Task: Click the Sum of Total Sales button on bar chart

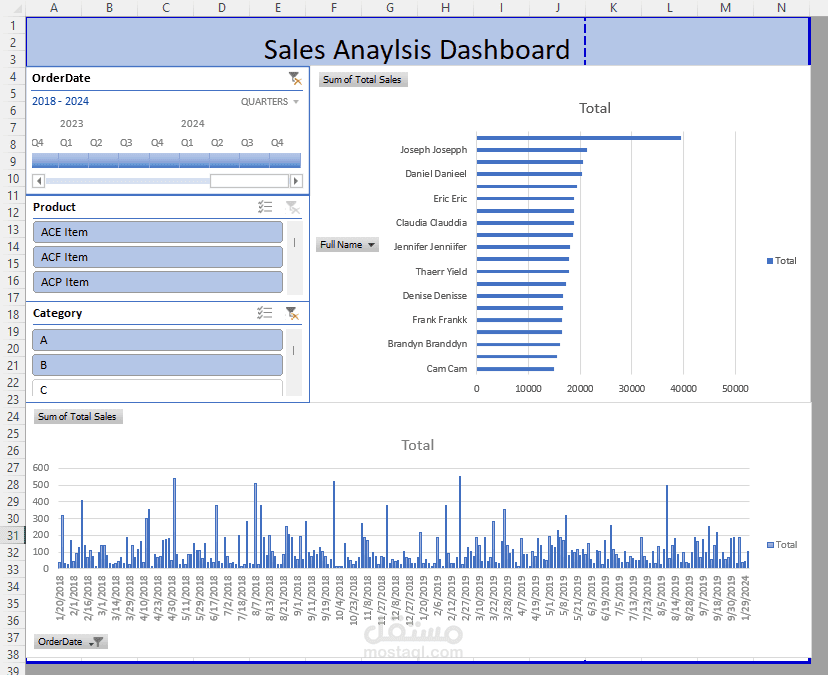Action: [x=363, y=80]
